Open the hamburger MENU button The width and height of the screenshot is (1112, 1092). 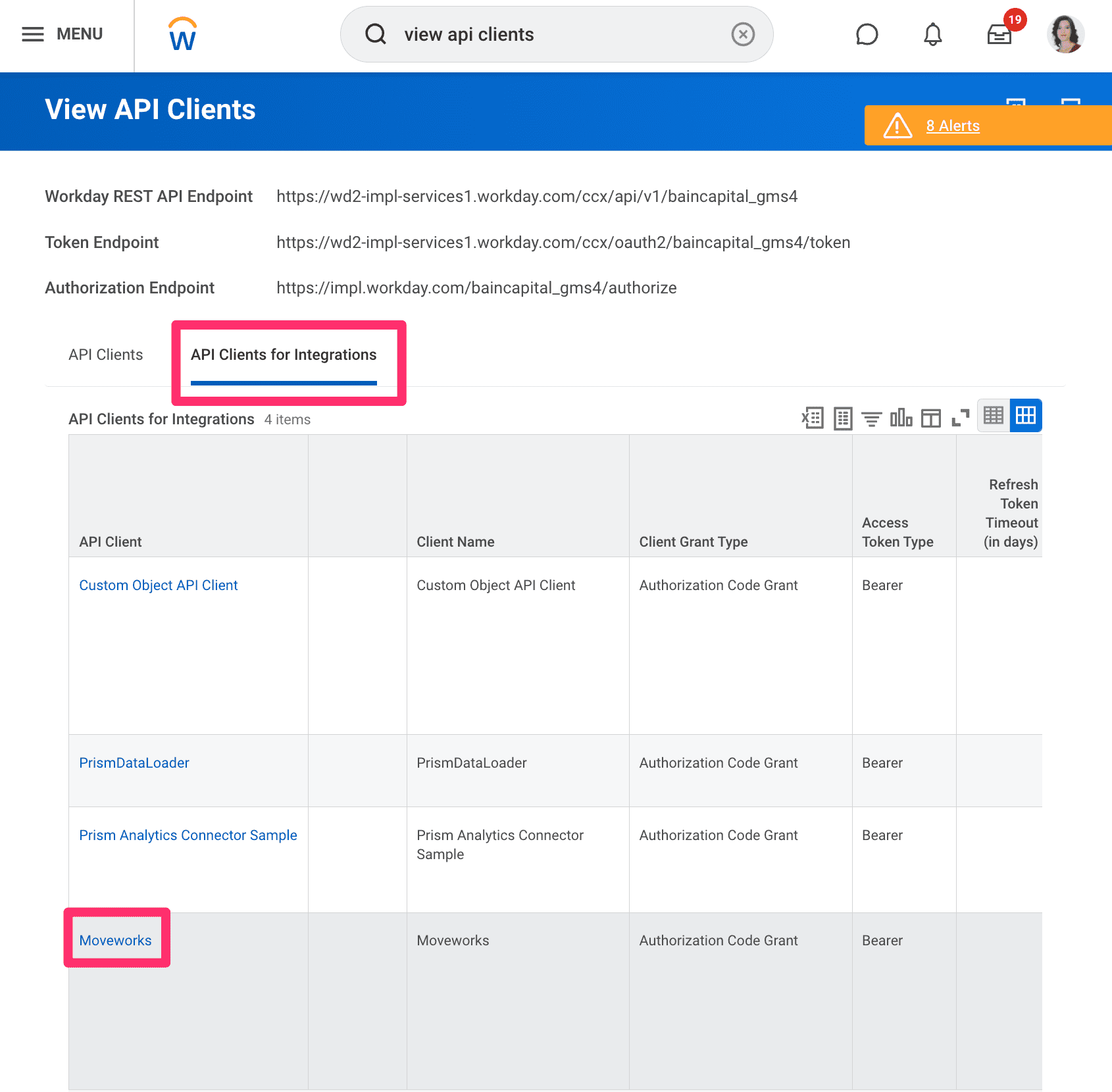click(62, 34)
